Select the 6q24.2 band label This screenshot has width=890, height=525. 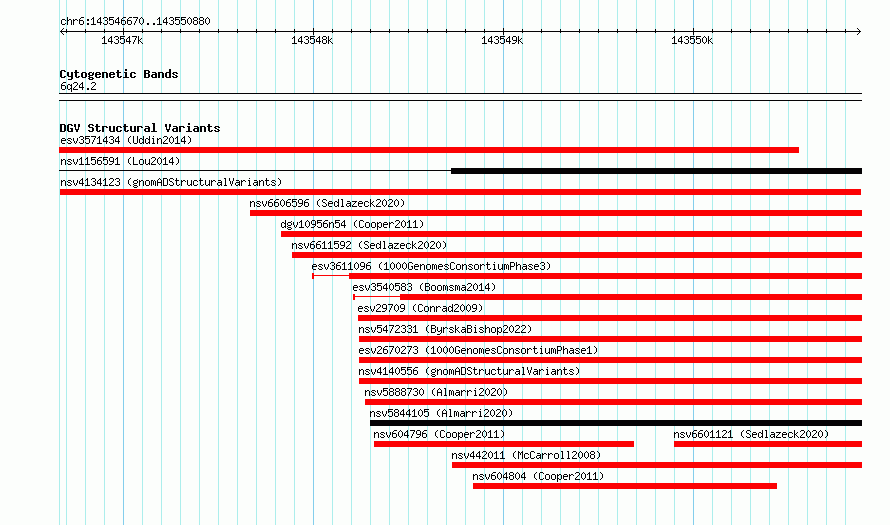(78, 86)
